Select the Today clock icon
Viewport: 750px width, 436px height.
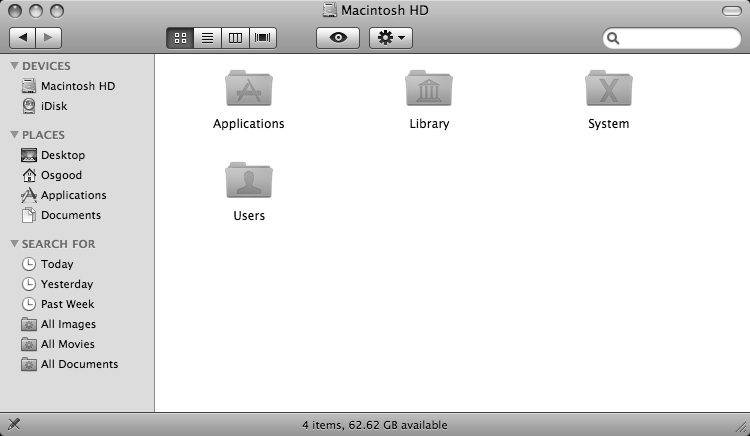[29, 264]
